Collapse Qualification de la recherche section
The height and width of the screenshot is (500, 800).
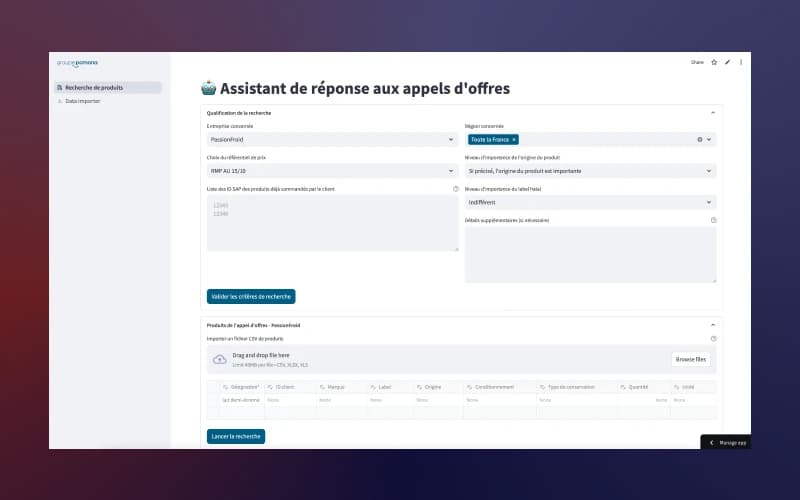pyautogui.click(x=713, y=113)
